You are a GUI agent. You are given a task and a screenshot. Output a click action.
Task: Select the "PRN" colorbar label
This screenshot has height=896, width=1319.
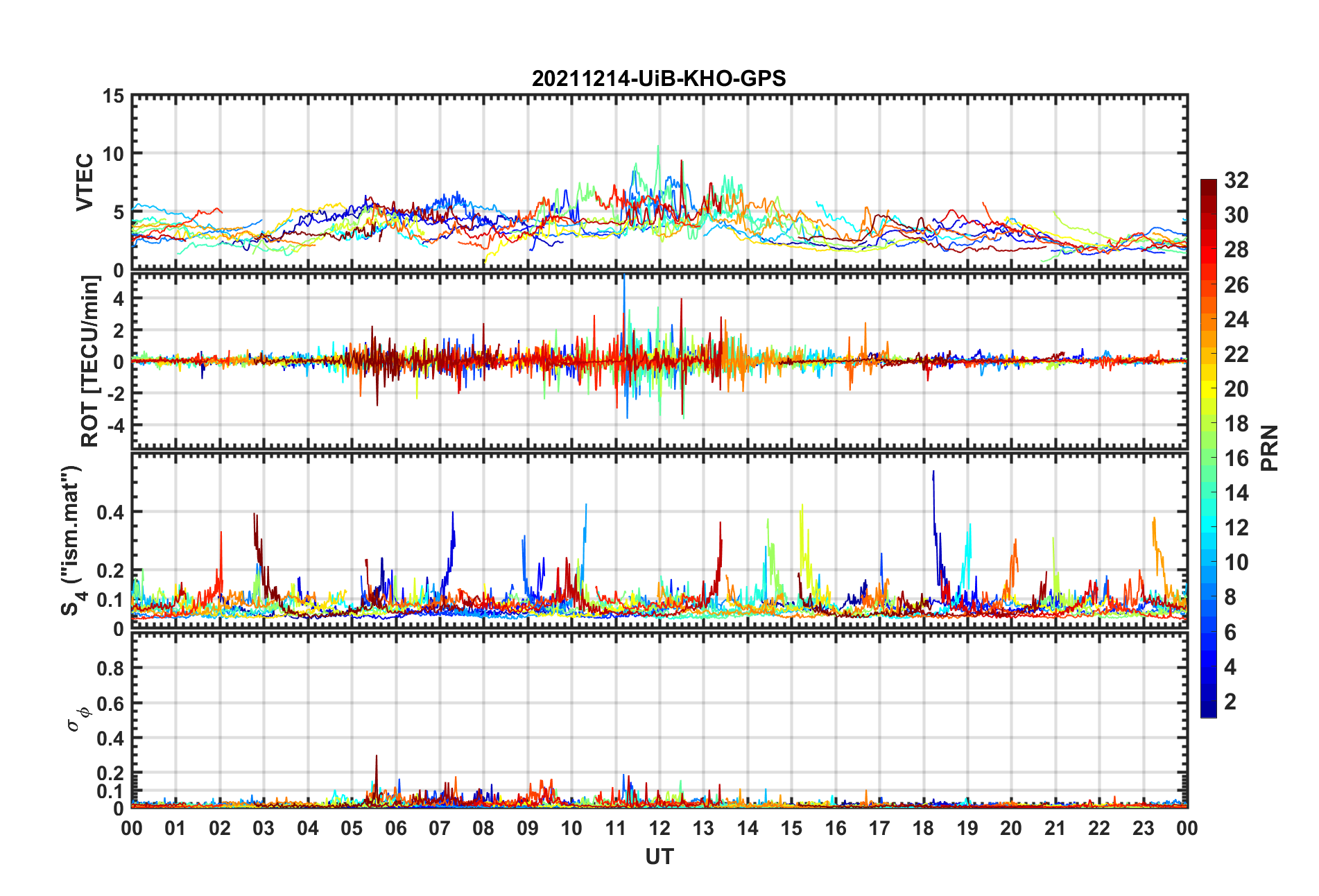pos(1269,448)
